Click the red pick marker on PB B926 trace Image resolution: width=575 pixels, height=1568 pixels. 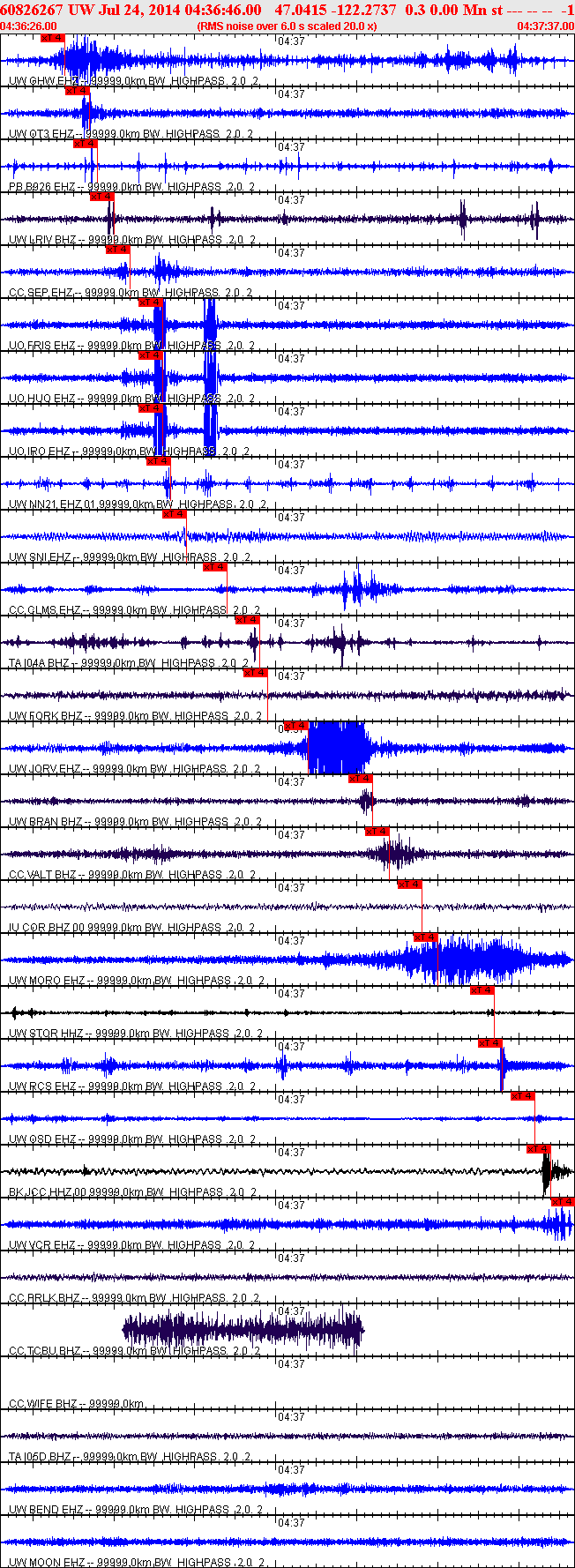[x=86, y=144]
